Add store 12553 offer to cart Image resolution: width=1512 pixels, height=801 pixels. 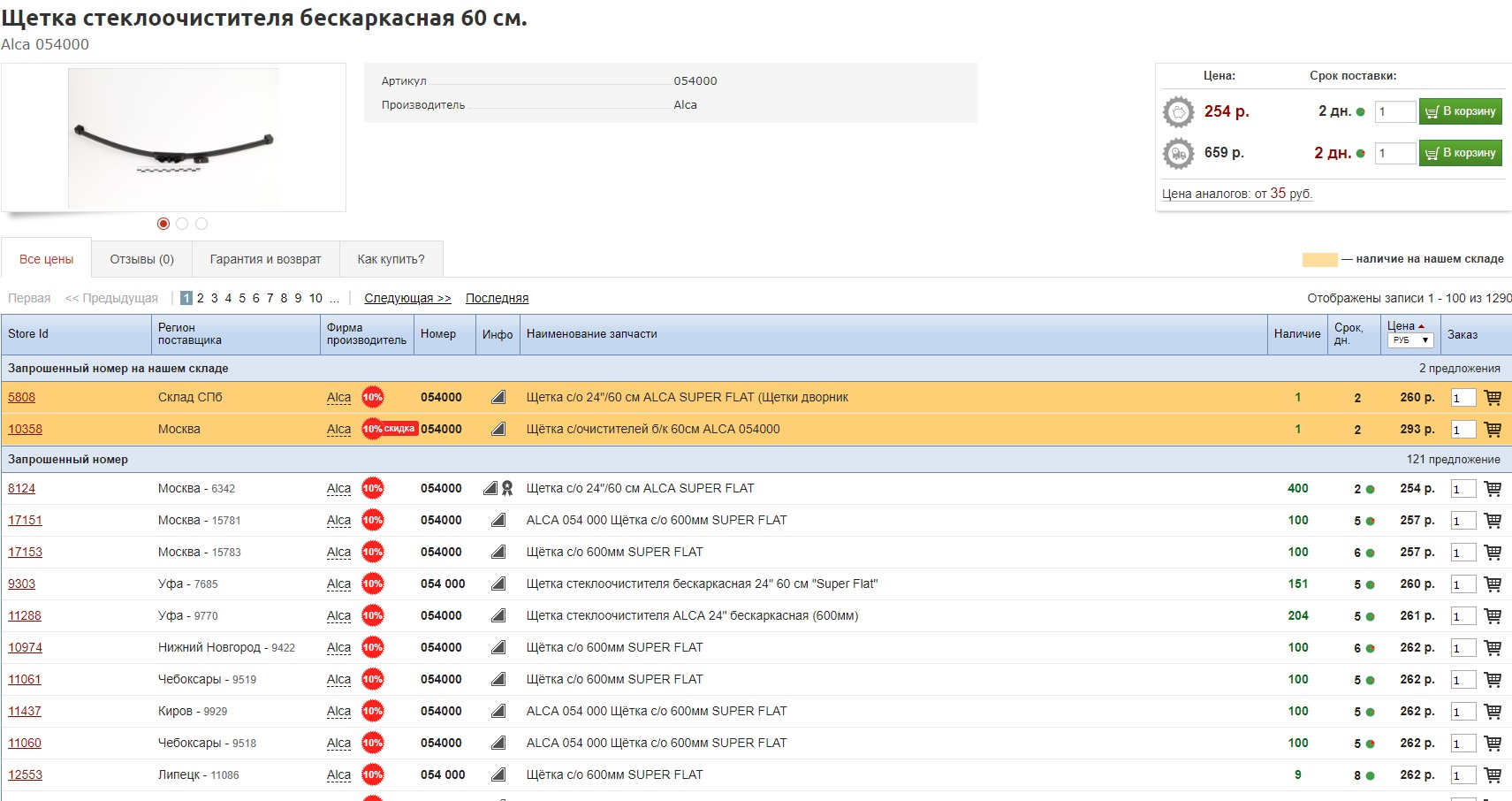[x=1493, y=774]
